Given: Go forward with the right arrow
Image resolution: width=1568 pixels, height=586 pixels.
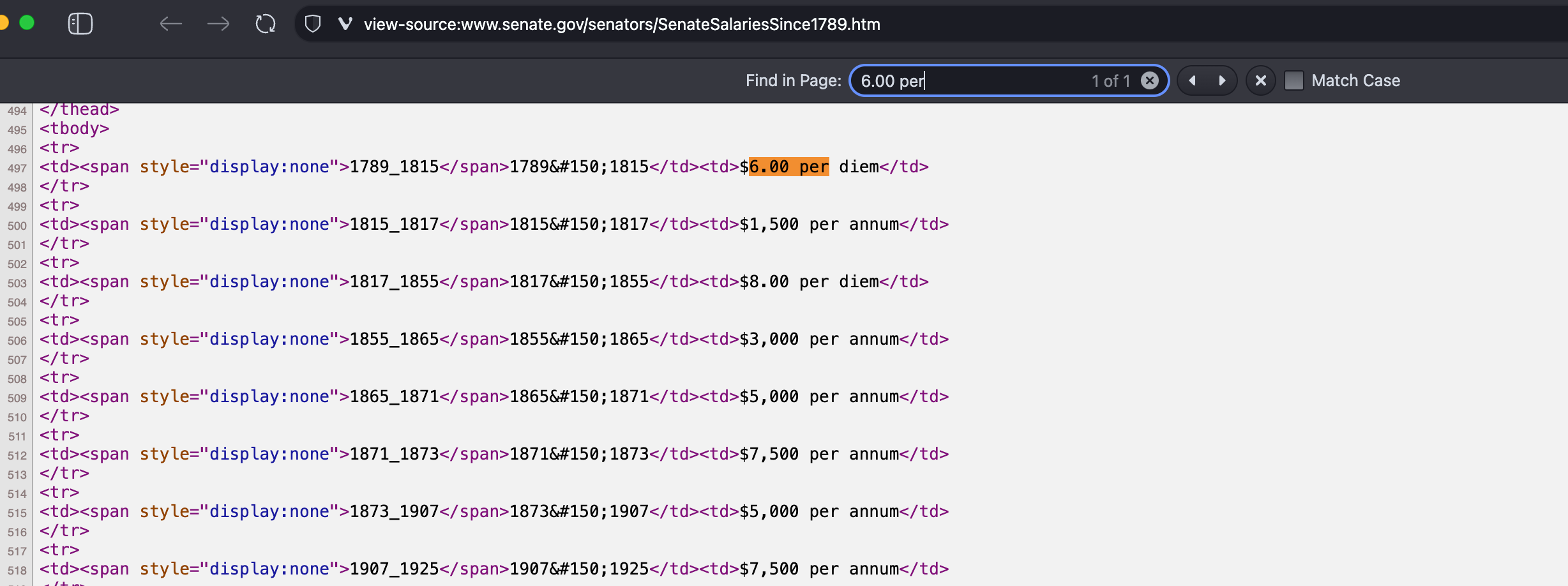Looking at the screenshot, I should point(218,24).
